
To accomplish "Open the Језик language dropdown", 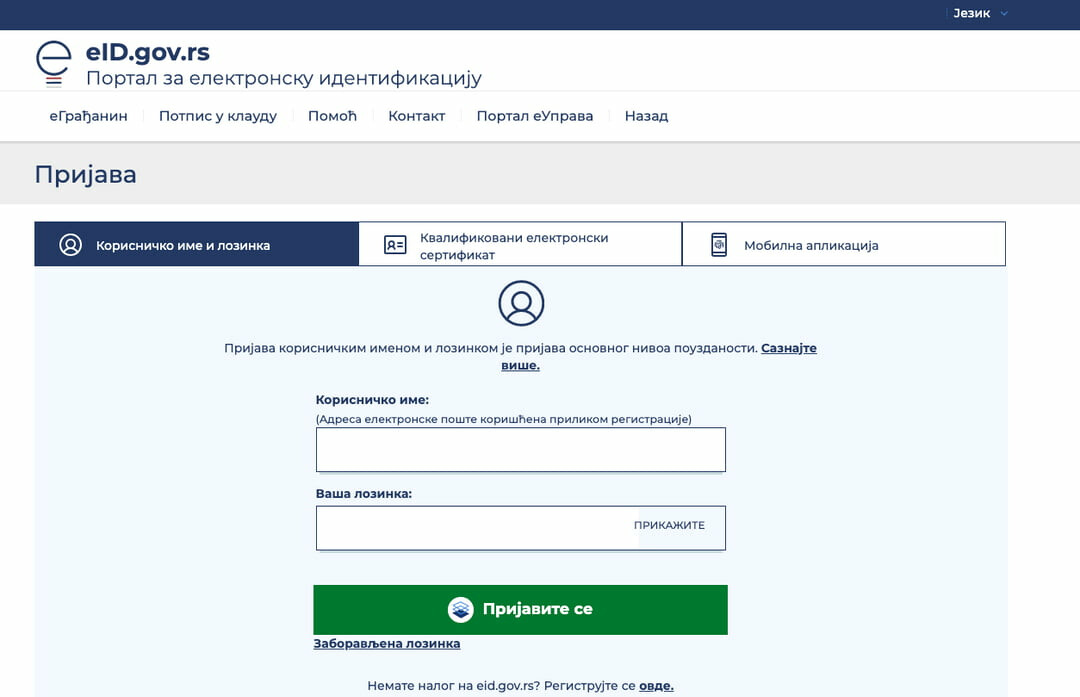I will click(x=971, y=14).
